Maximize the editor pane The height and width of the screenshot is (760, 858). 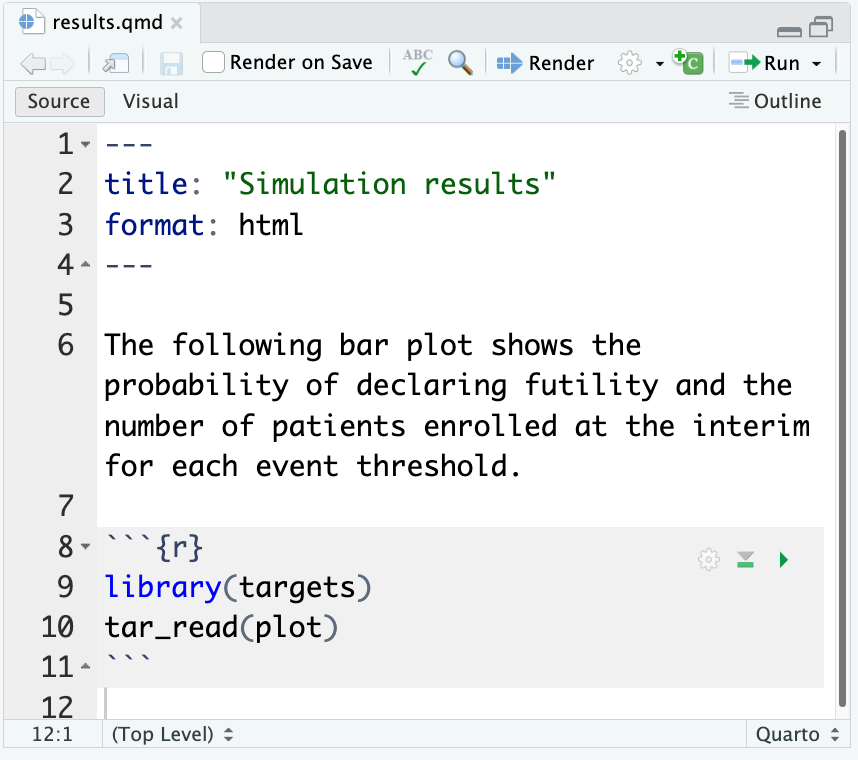[x=821, y=26]
